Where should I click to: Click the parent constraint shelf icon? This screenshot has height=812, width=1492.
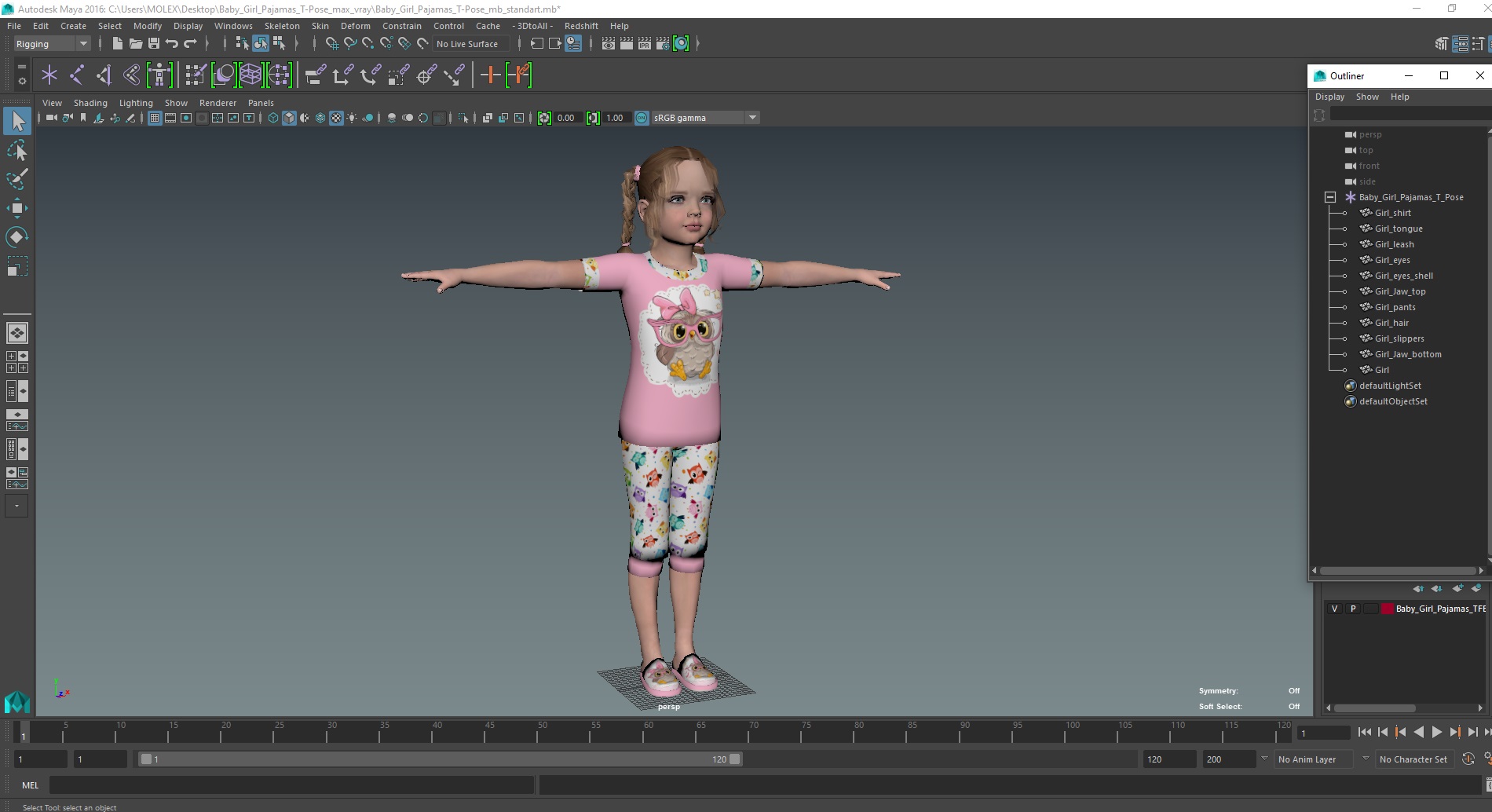point(315,75)
